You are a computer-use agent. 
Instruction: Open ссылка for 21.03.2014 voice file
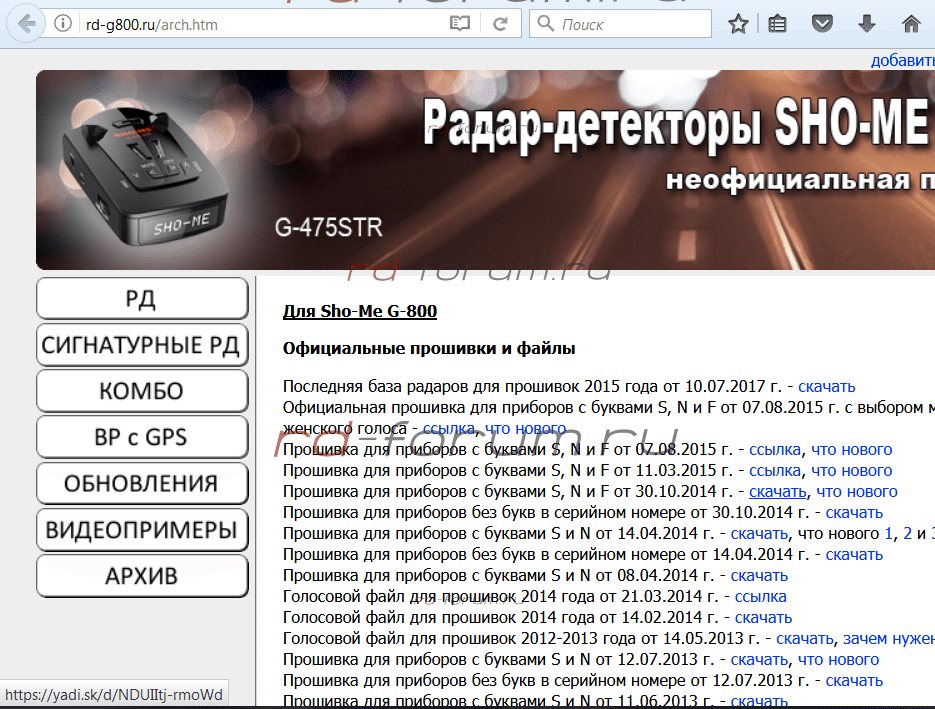coord(760,596)
